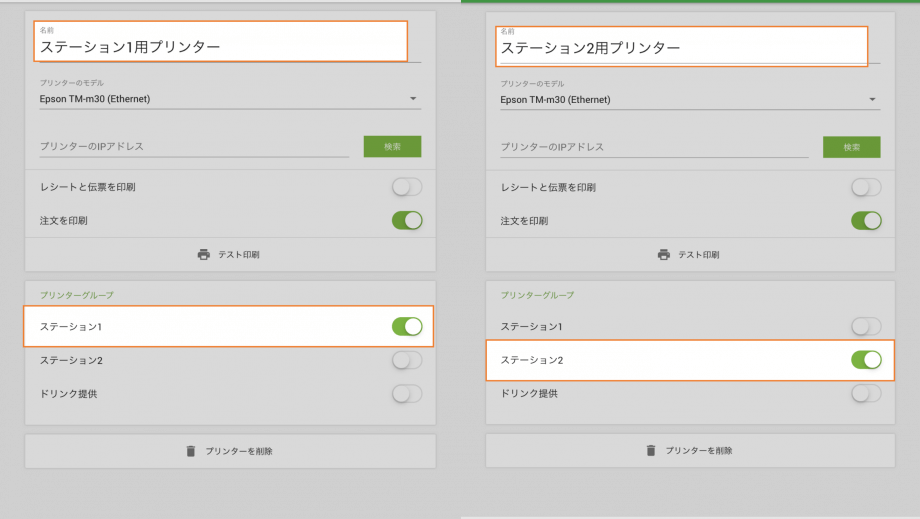Click printer icon for test print, Station 2 printer
The width and height of the screenshot is (920, 519).
pos(664,254)
